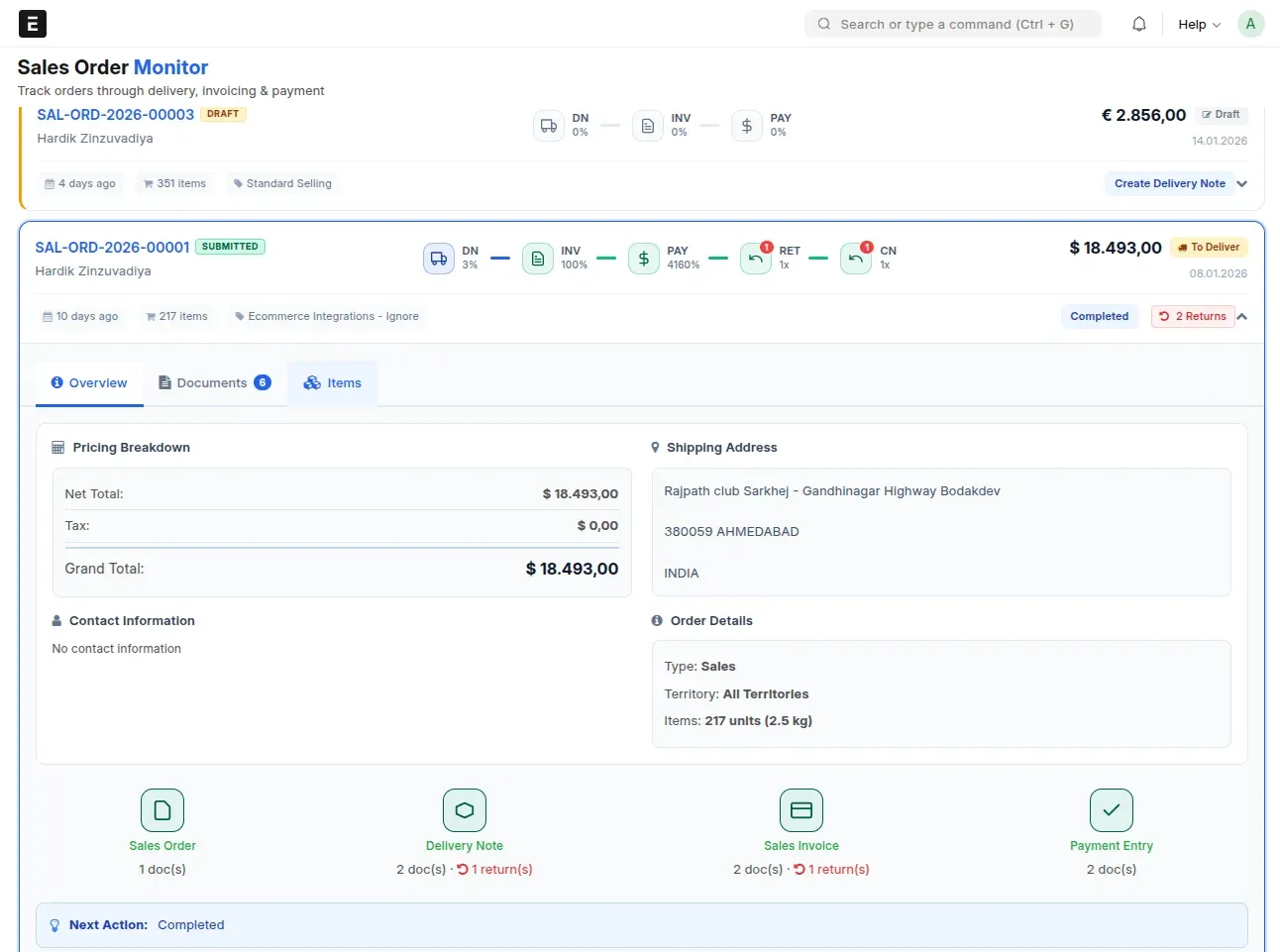1280x952 pixels.
Task: Click the Payment Entry checkmark icon
Action: point(1112,810)
